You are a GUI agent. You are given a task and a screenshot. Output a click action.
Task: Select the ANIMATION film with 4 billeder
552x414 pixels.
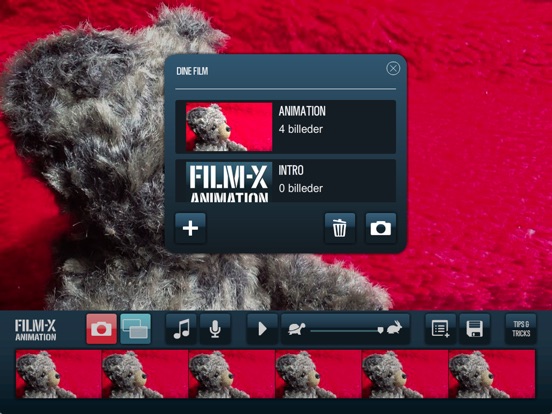tap(286, 127)
